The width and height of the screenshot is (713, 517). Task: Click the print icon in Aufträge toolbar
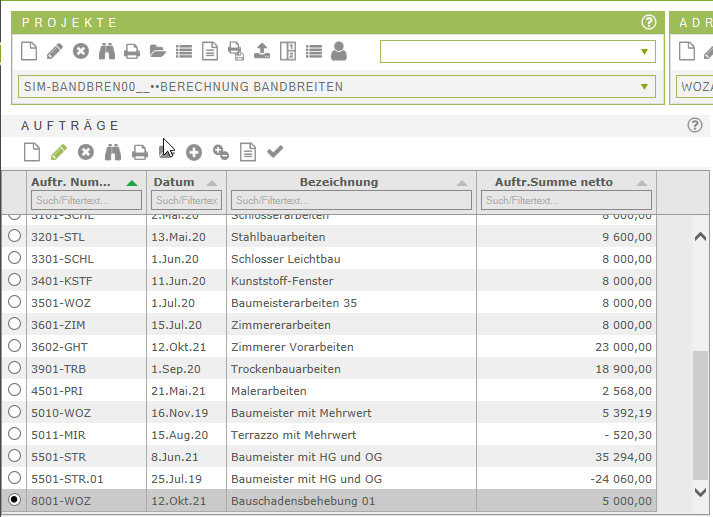(x=140, y=152)
